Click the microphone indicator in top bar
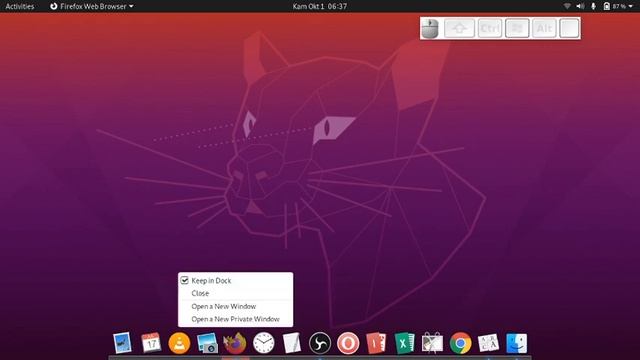640x360 pixels. pyautogui.click(x=593, y=6)
